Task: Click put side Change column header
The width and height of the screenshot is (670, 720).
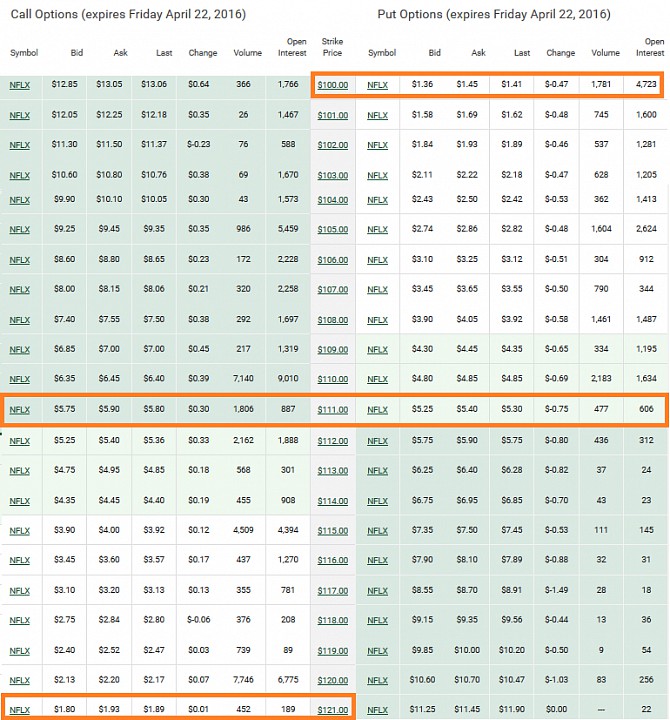Action: click(x=561, y=53)
